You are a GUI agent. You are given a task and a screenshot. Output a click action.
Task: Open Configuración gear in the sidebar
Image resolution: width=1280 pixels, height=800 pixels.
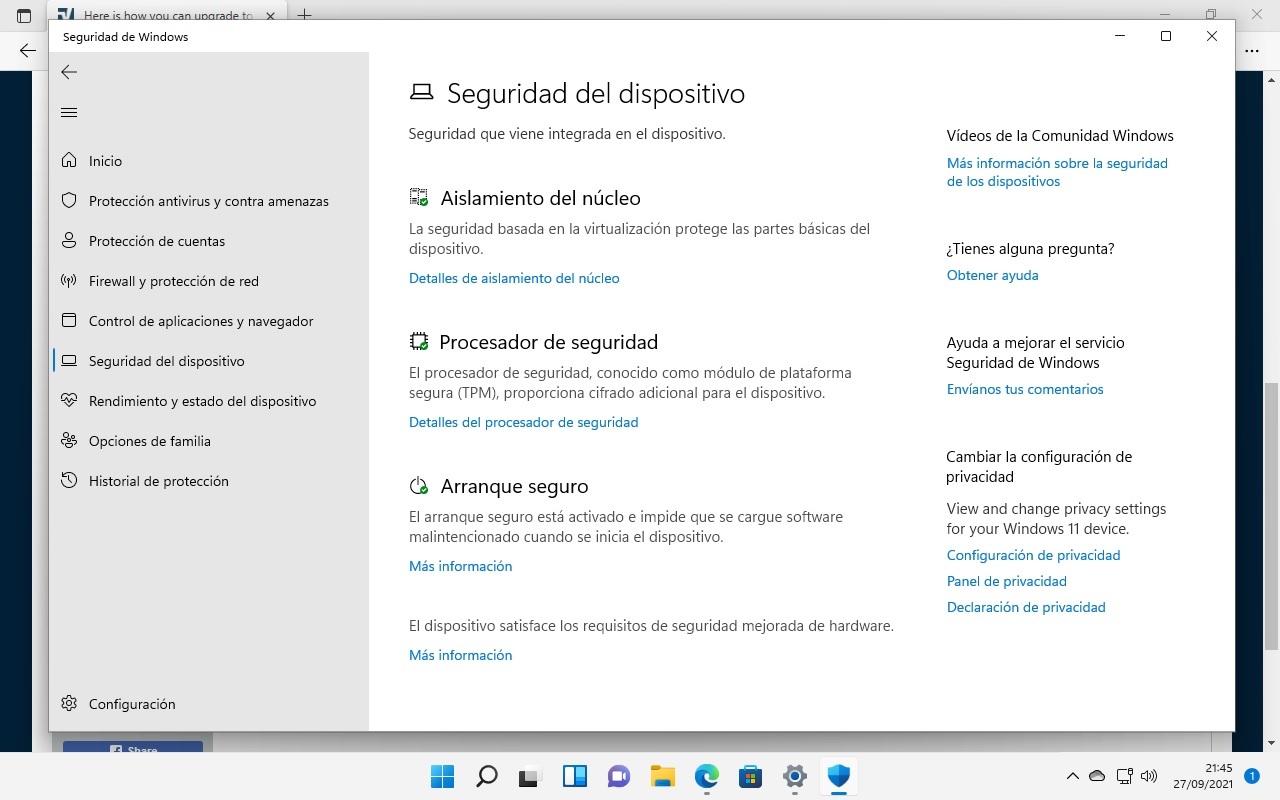69,704
